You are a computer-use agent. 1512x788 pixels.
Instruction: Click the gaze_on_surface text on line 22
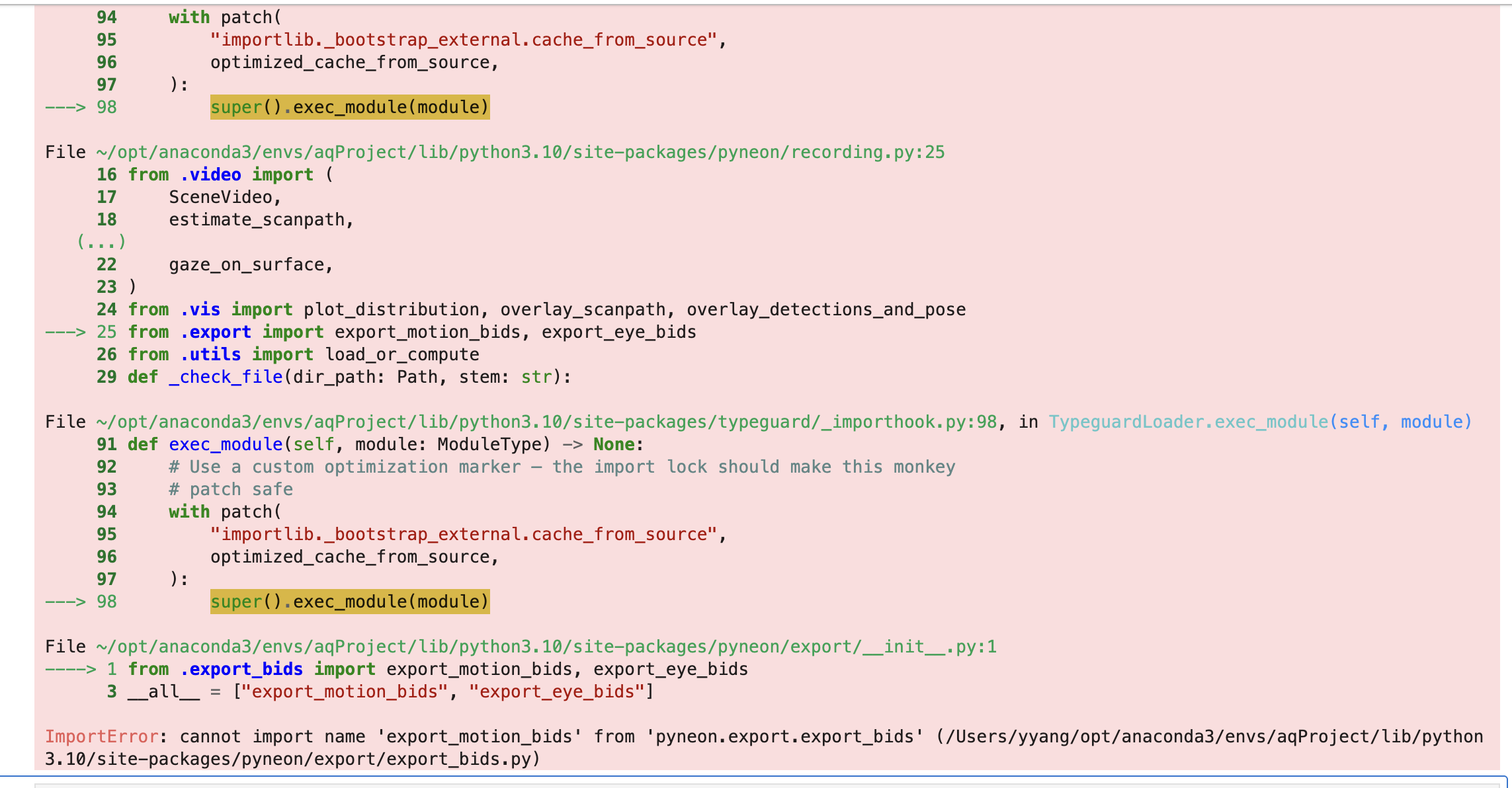pyautogui.click(x=247, y=264)
